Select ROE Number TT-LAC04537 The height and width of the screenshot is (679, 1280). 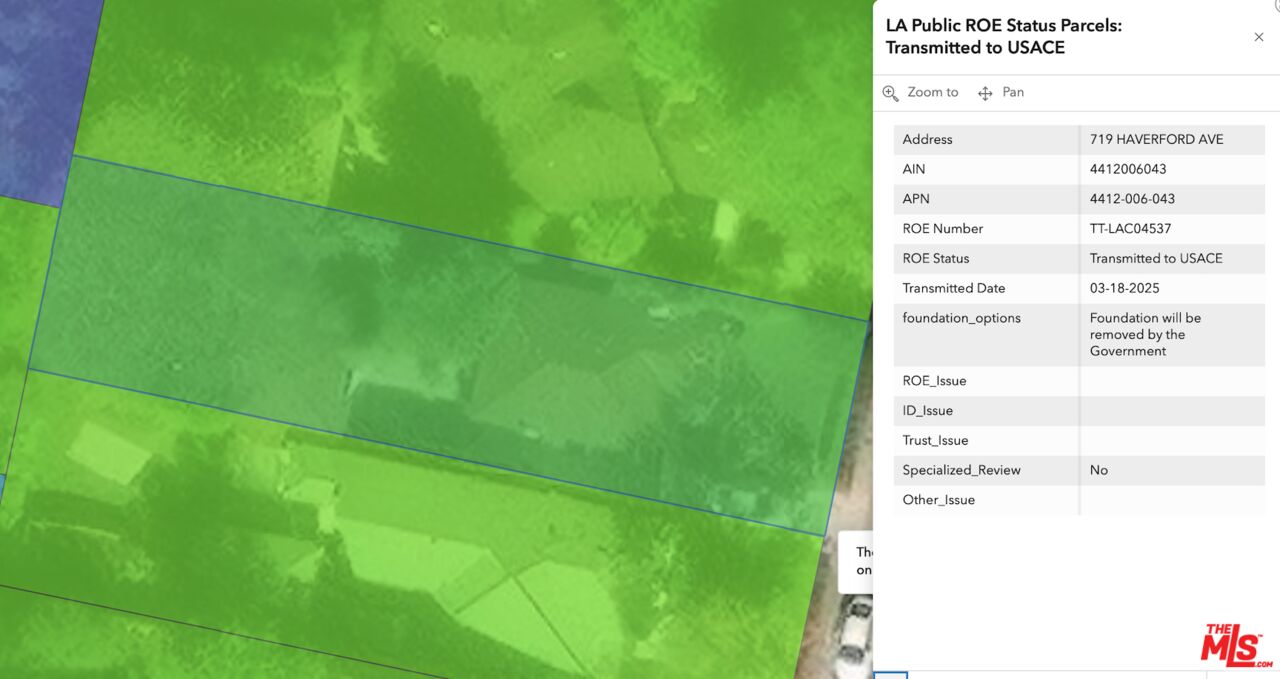(1130, 229)
